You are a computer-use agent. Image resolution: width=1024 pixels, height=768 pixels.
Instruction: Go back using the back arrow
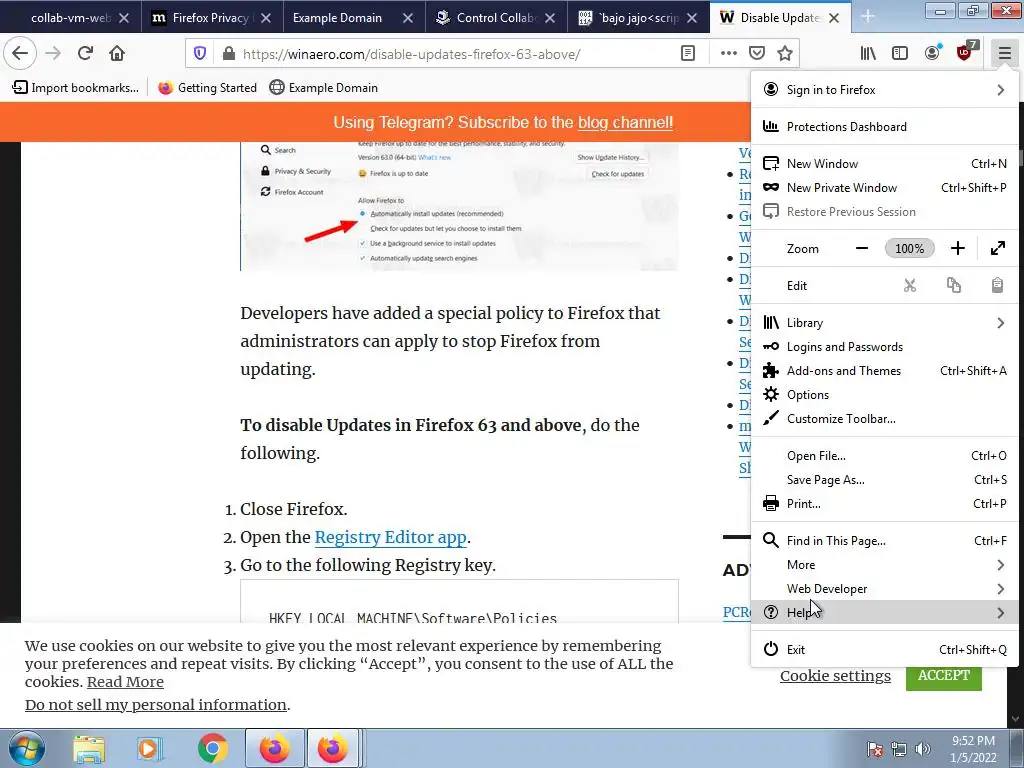20,54
